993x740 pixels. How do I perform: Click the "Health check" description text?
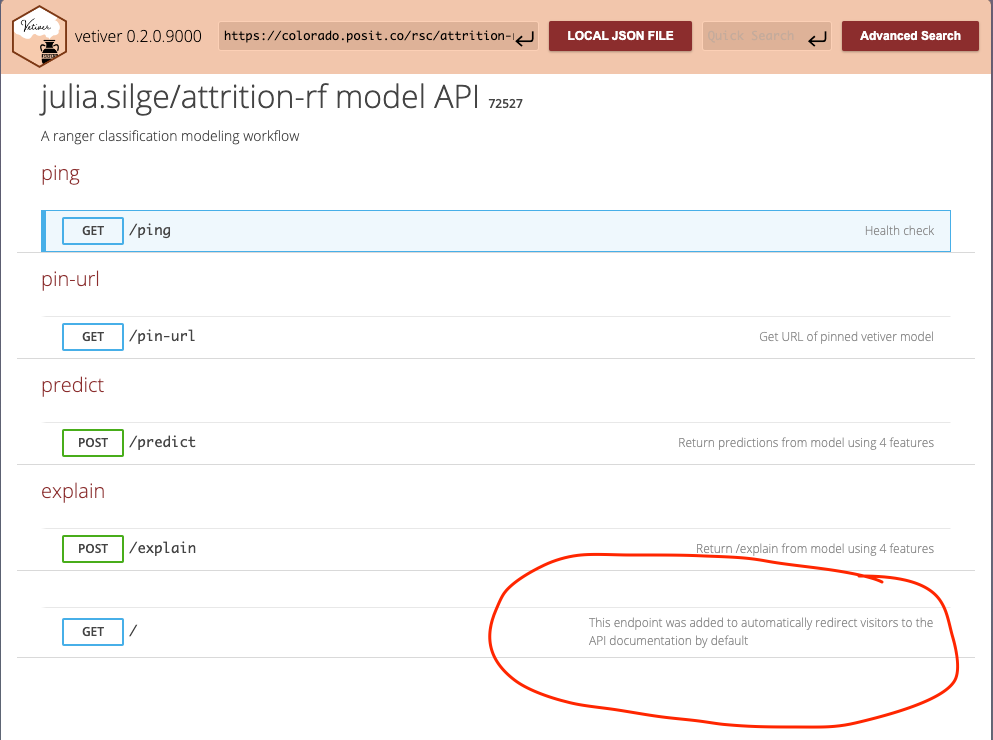[899, 230]
